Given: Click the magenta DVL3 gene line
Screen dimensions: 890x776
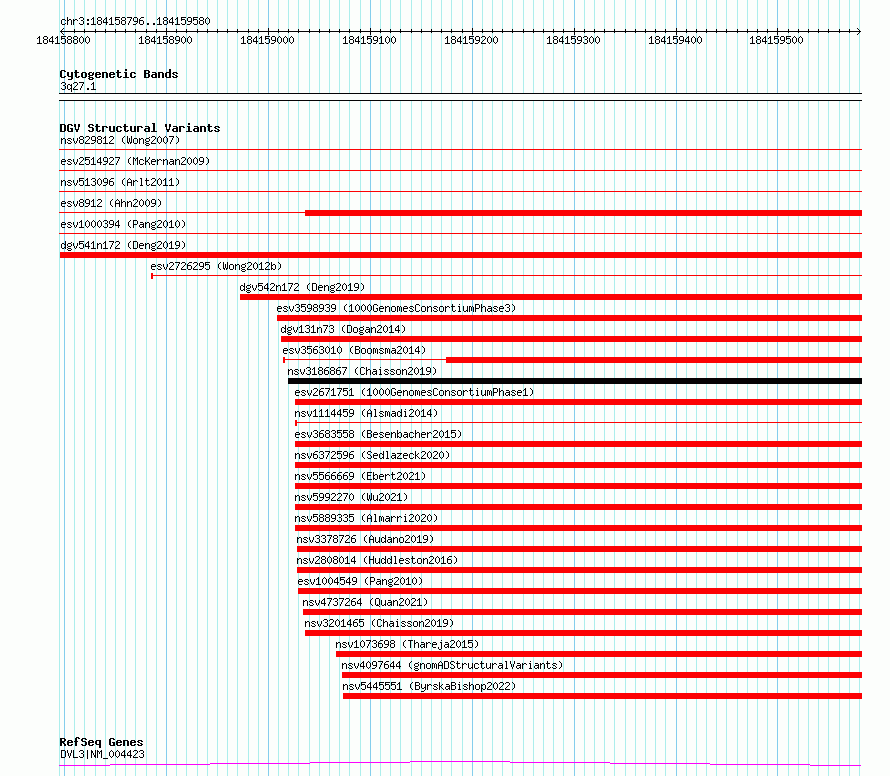Looking at the screenshot, I should click(x=460, y=764).
